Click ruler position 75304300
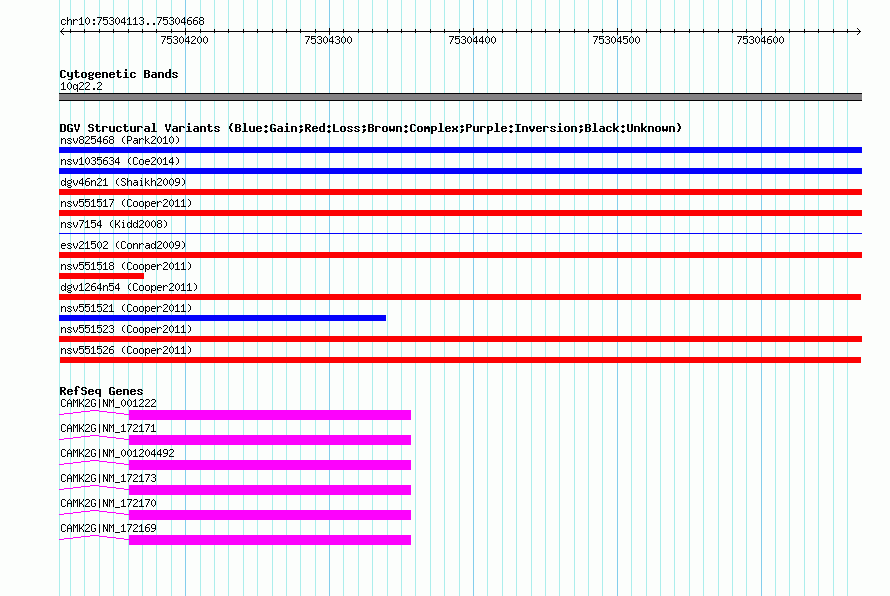Image resolution: width=890 pixels, height=596 pixels. pyautogui.click(x=329, y=40)
